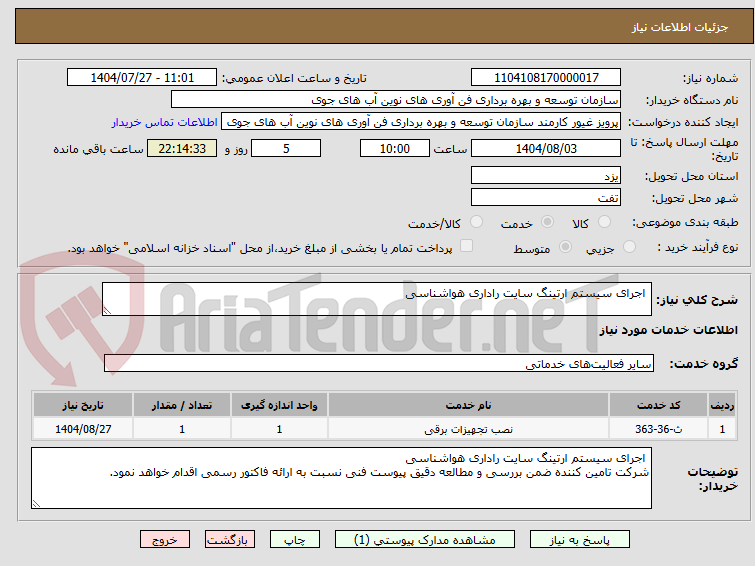Toggle the اسناد خزانه اسلامی payment checkbox
Viewport: 755px width, 566px height.
(466, 246)
